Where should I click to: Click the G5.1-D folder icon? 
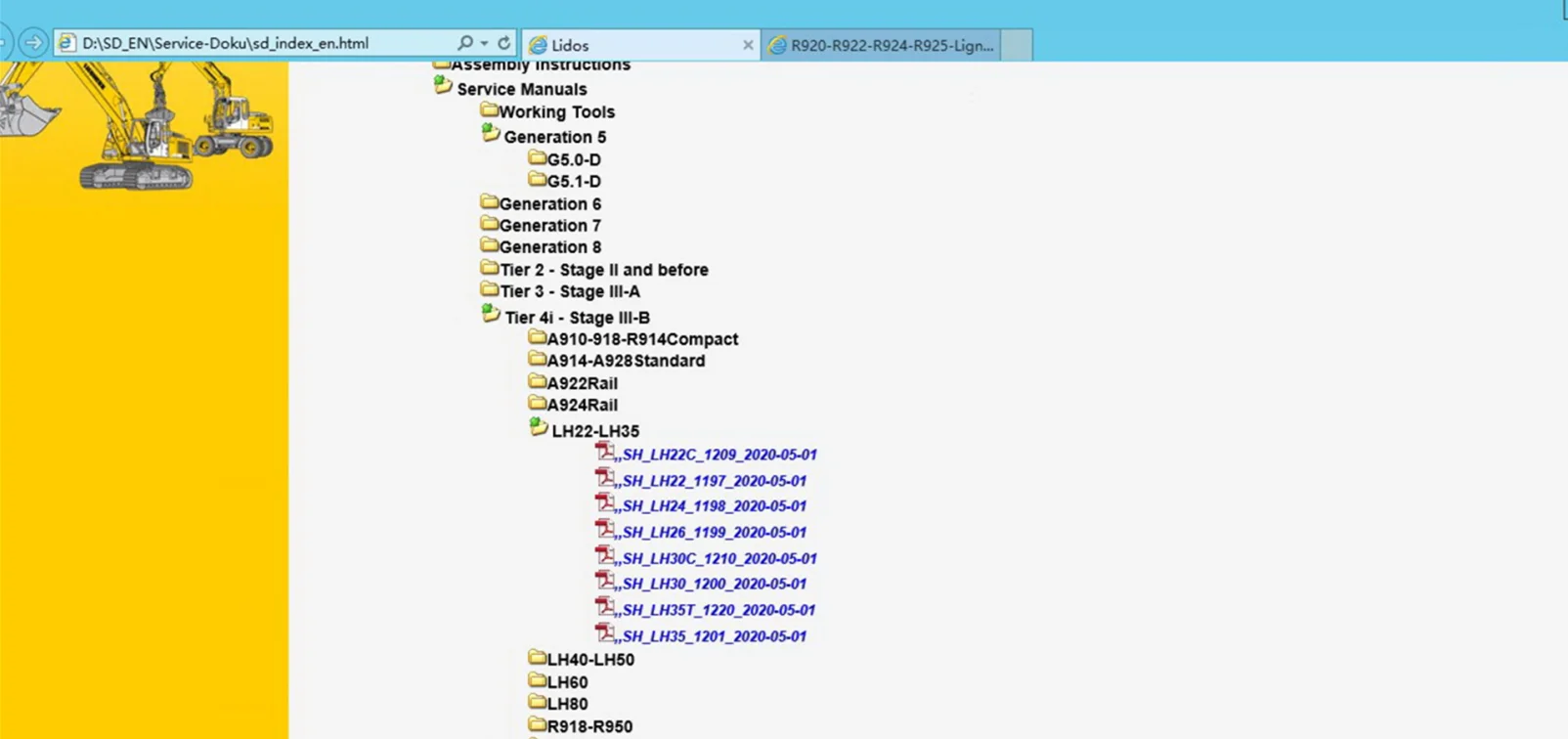click(537, 179)
